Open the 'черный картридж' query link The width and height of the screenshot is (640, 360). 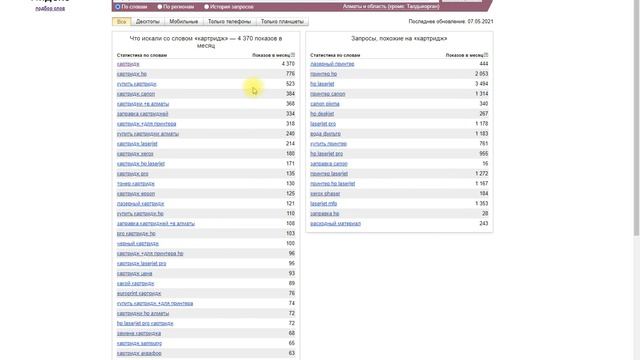[x=138, y=244]
